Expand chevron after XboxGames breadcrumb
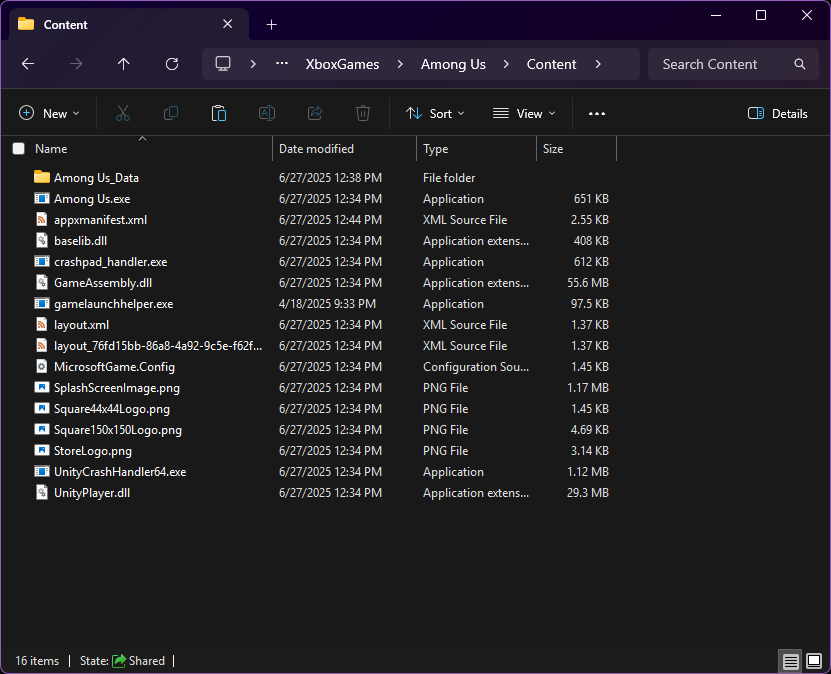Image resolution: width=831 pixels, height=674 pixels. (400, 64)
